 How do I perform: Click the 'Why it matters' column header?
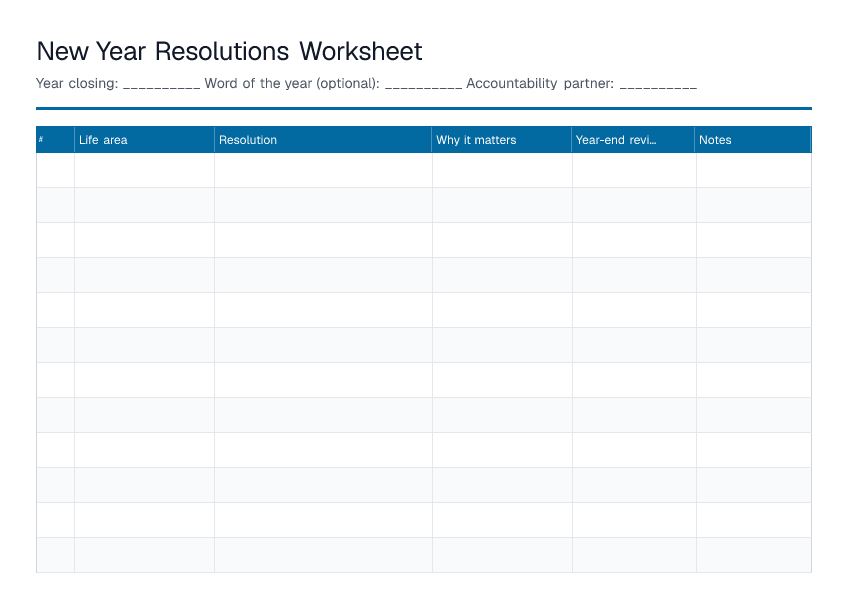pyautogui.click(x=502, y=140)
